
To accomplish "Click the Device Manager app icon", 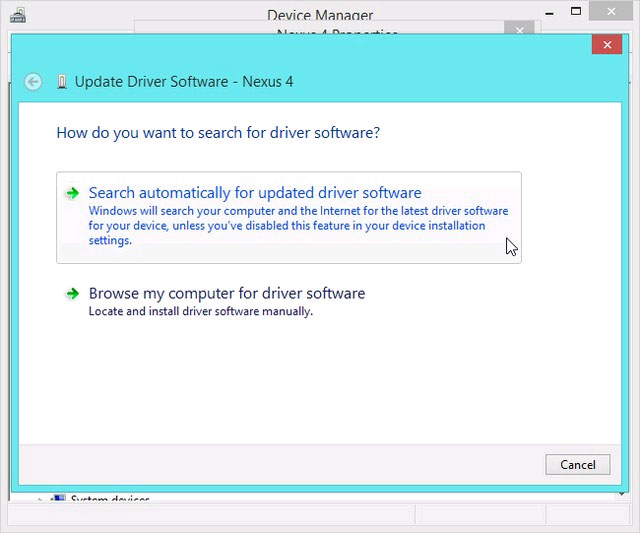I will (18, 15).
